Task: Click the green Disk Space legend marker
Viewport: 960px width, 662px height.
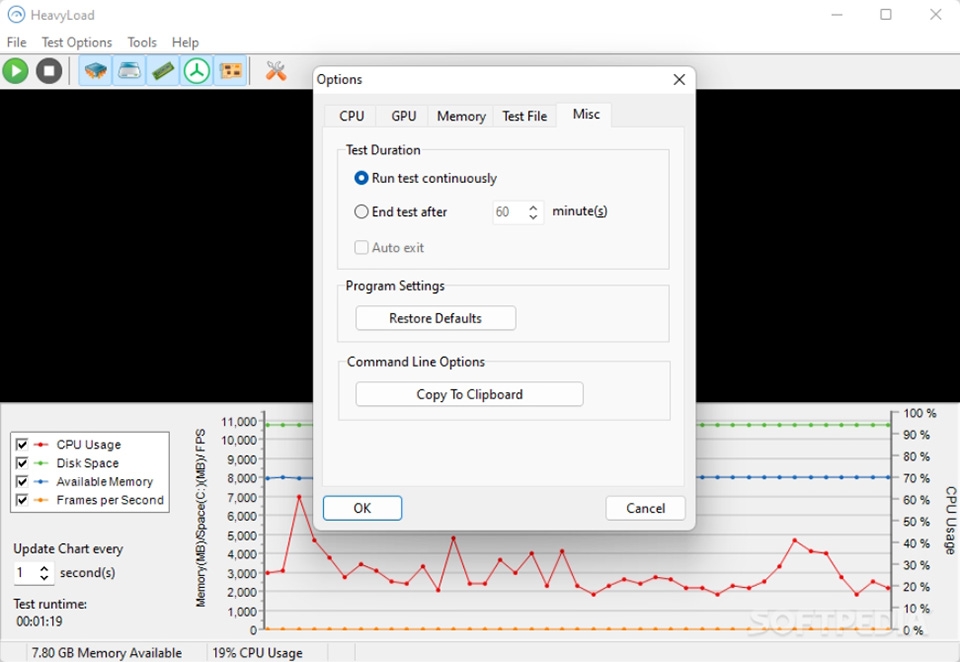Action: [x=41, y=463]
